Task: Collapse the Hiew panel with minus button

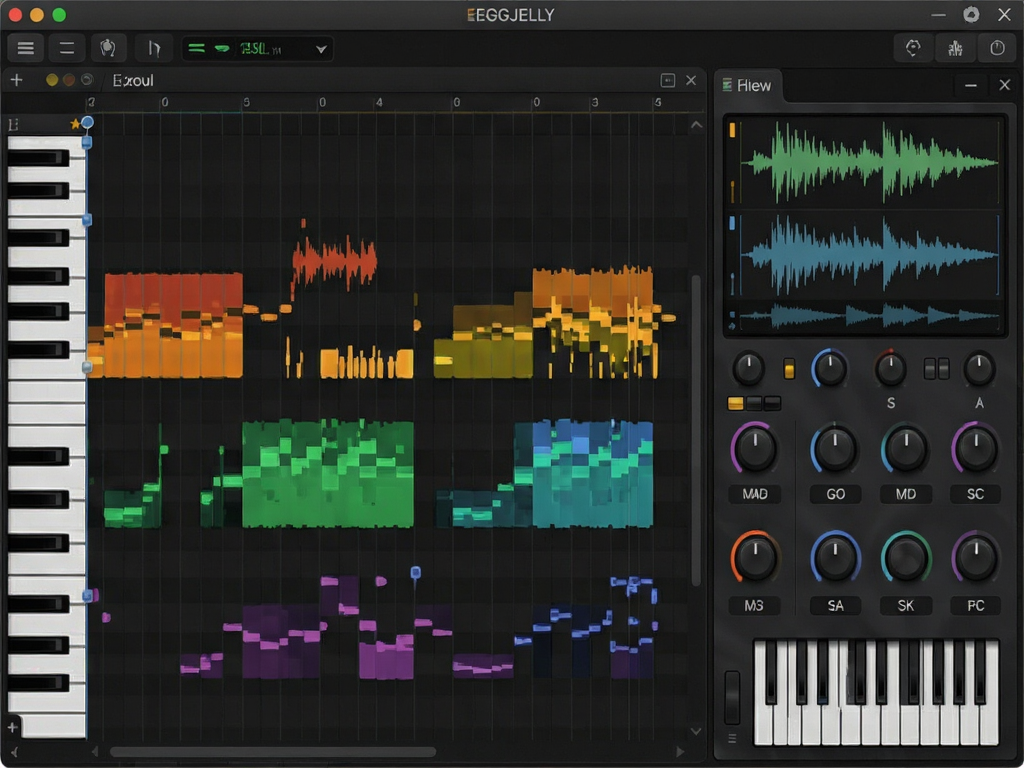Action: 970,86
